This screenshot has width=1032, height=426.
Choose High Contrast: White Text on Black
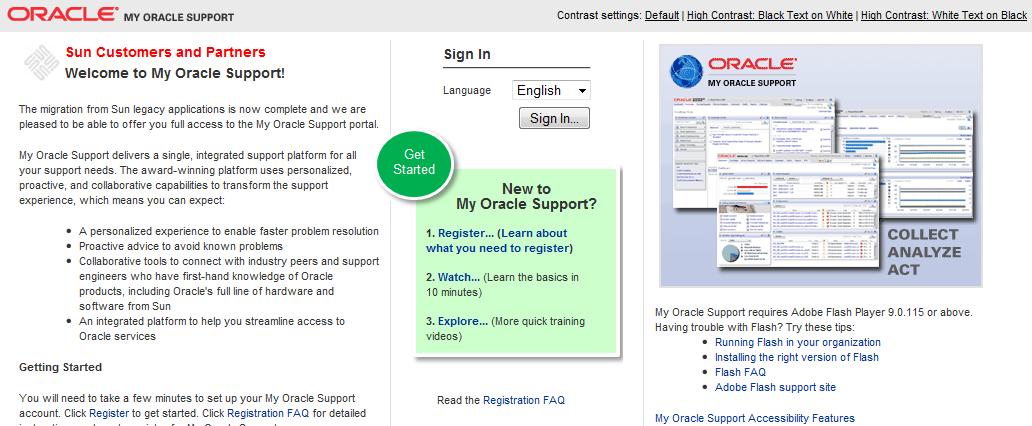coord(944,15)
